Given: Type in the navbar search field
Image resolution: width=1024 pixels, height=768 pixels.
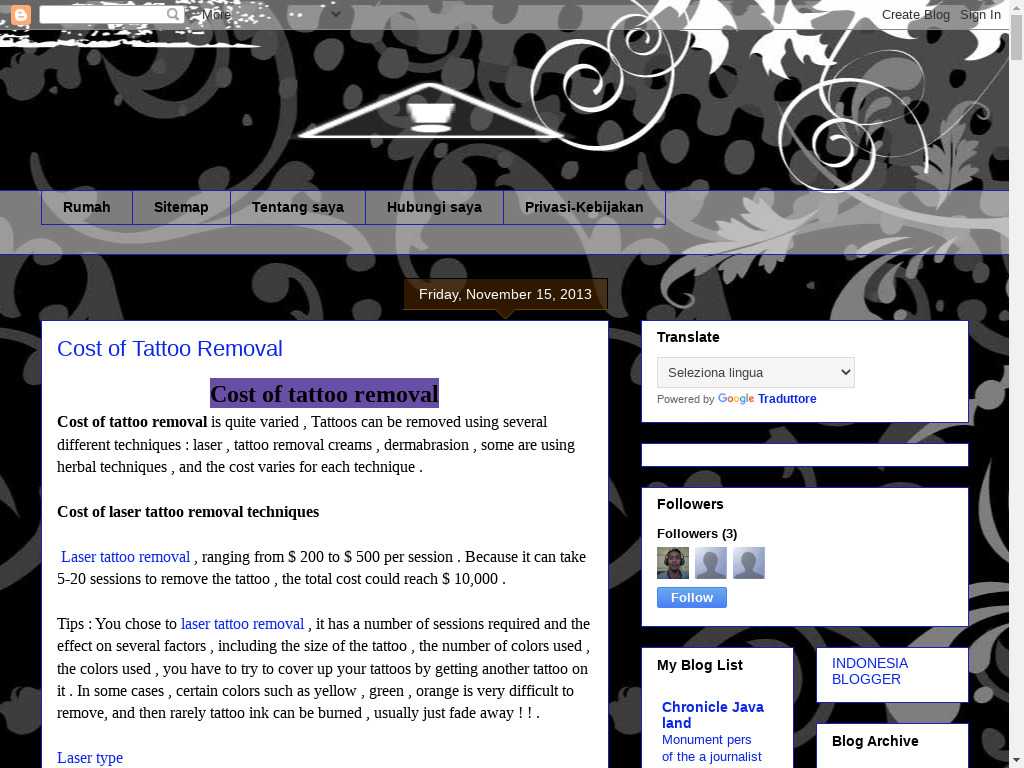Looking at the screenshot, I should pos(100,15).
